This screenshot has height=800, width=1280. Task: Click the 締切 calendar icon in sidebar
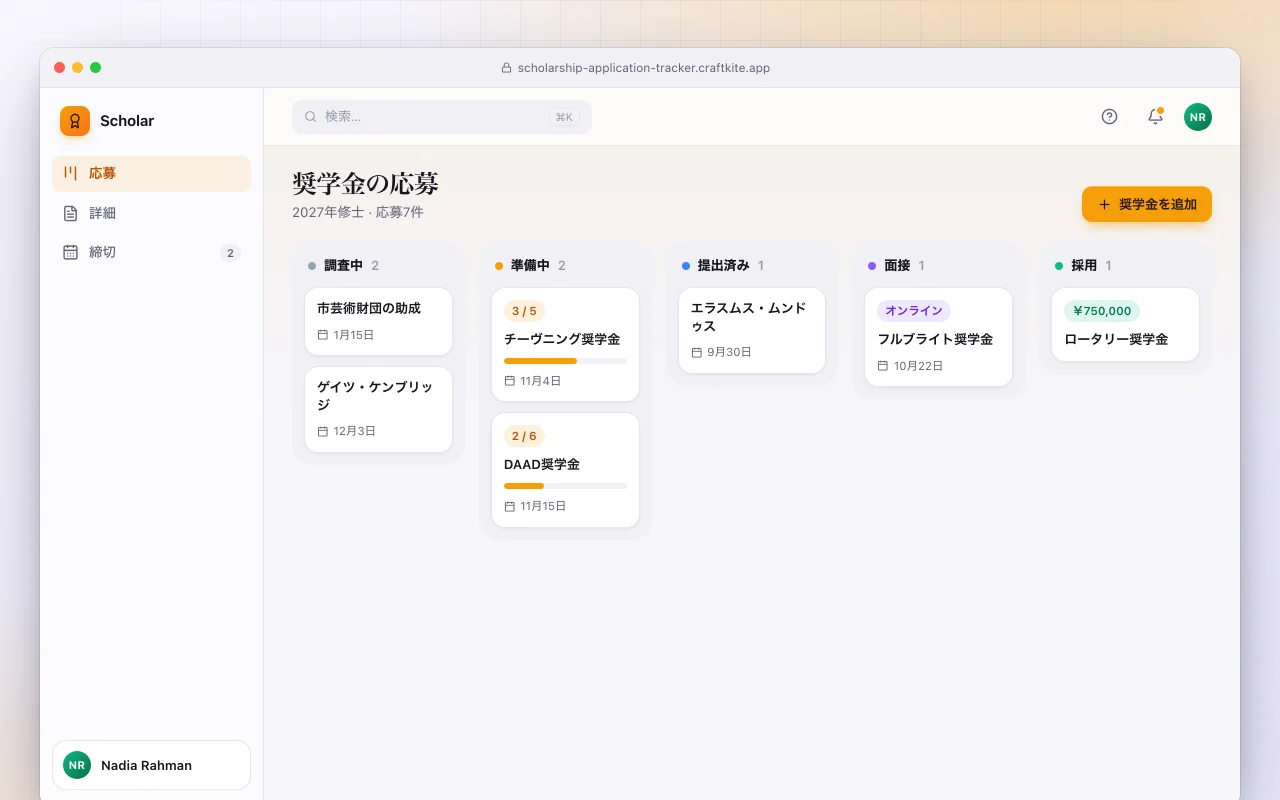point(70,252)
